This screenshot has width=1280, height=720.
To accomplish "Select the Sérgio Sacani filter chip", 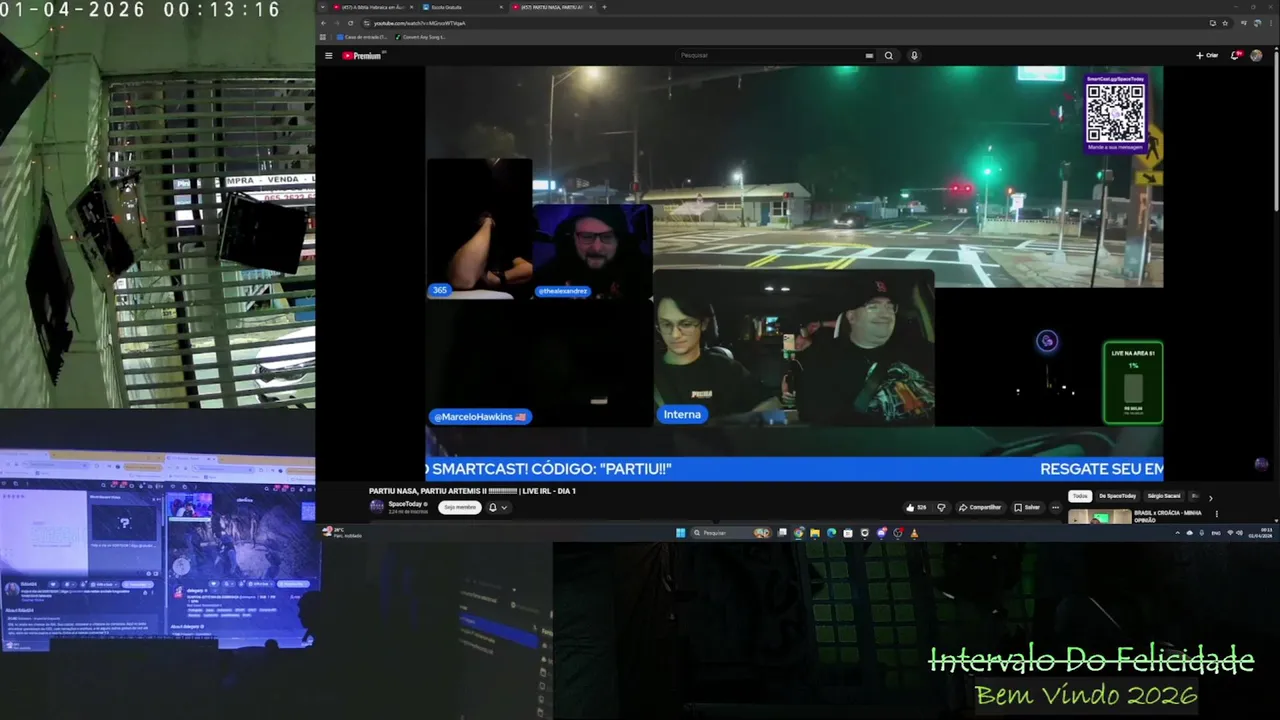I will point(1164,496).
